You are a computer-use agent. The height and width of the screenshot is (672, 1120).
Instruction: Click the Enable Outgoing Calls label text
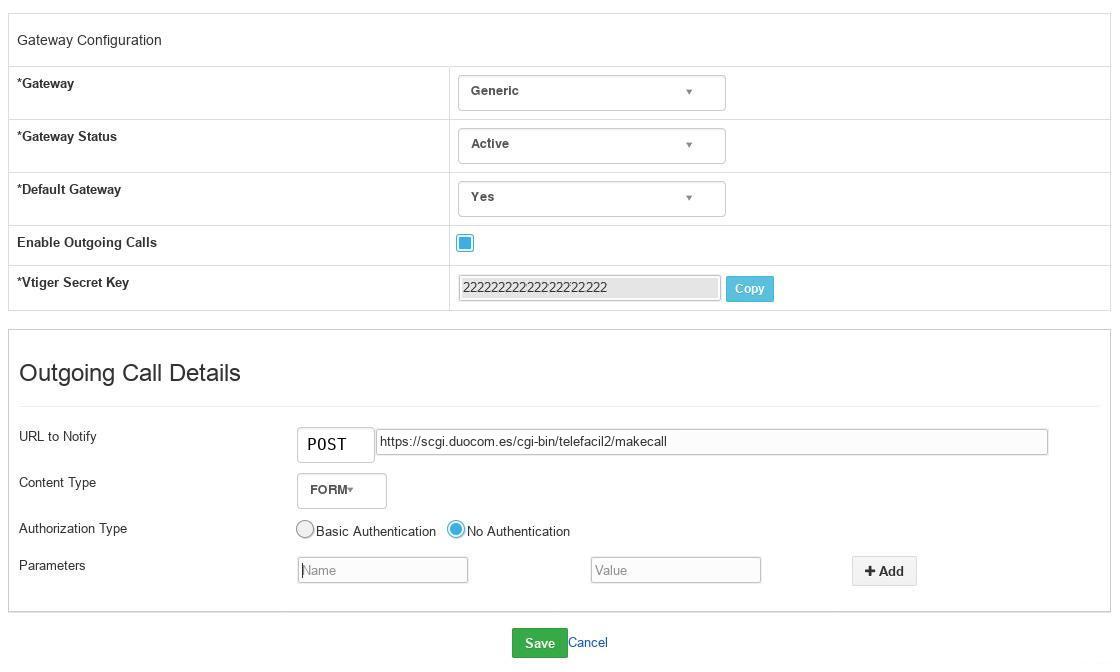point(87,243)
